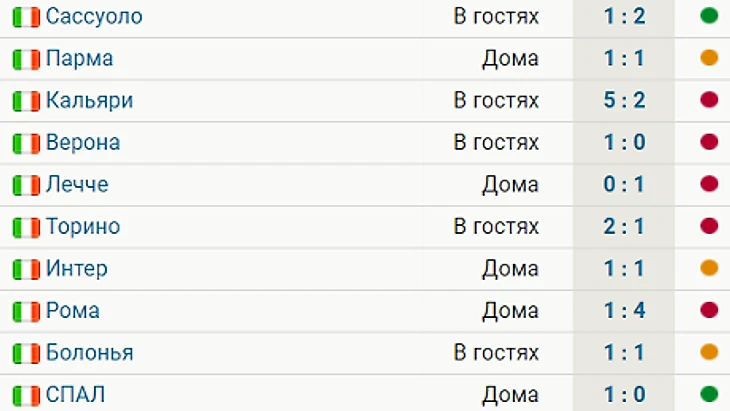Click the В гостях label in Верона row
The image size is (730, 411).
click(x=496, y=142)
